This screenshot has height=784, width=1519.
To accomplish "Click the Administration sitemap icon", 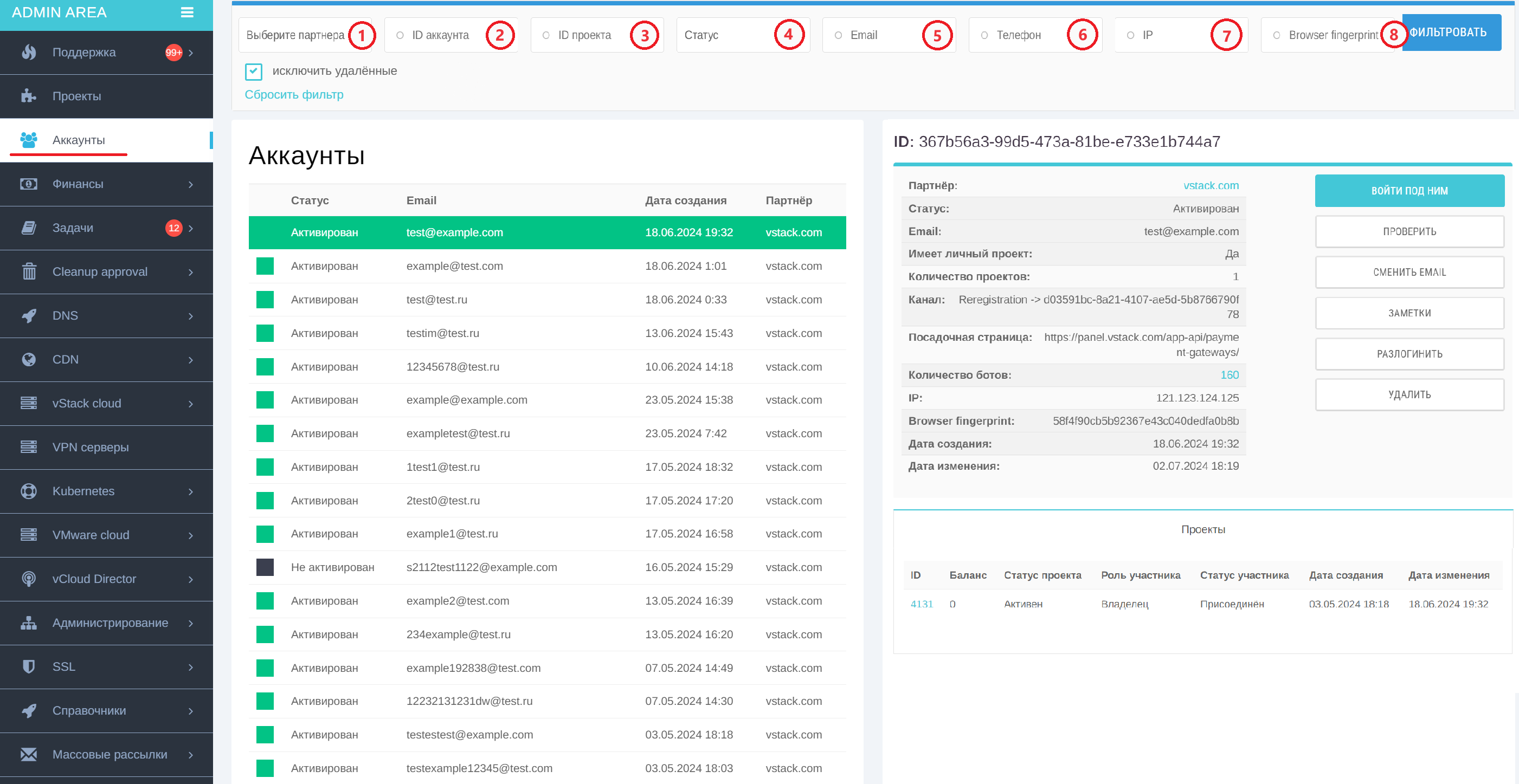I will click(28, 623).
